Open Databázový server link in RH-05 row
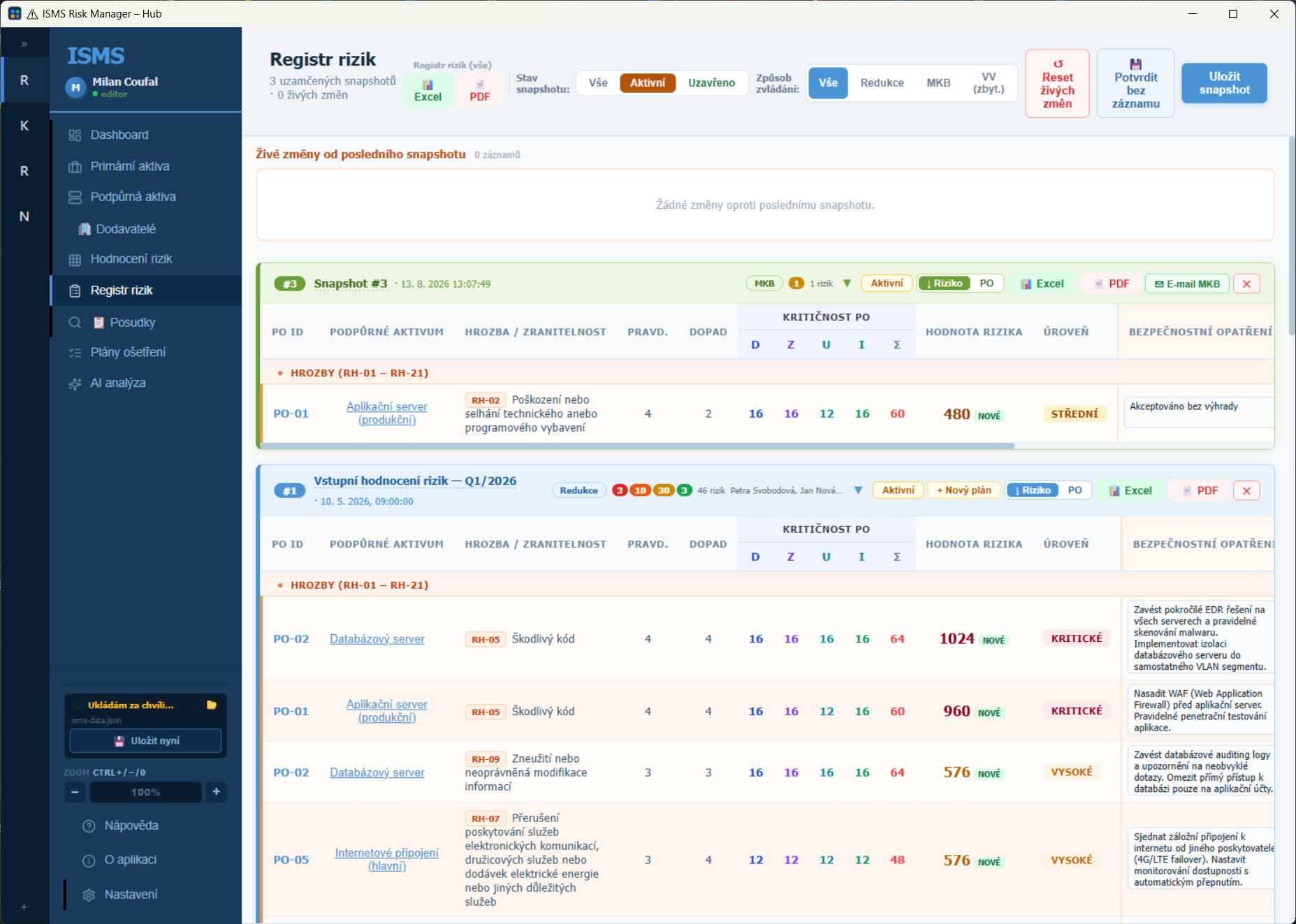Screen dimensions: 1296x924 (377, 639)
